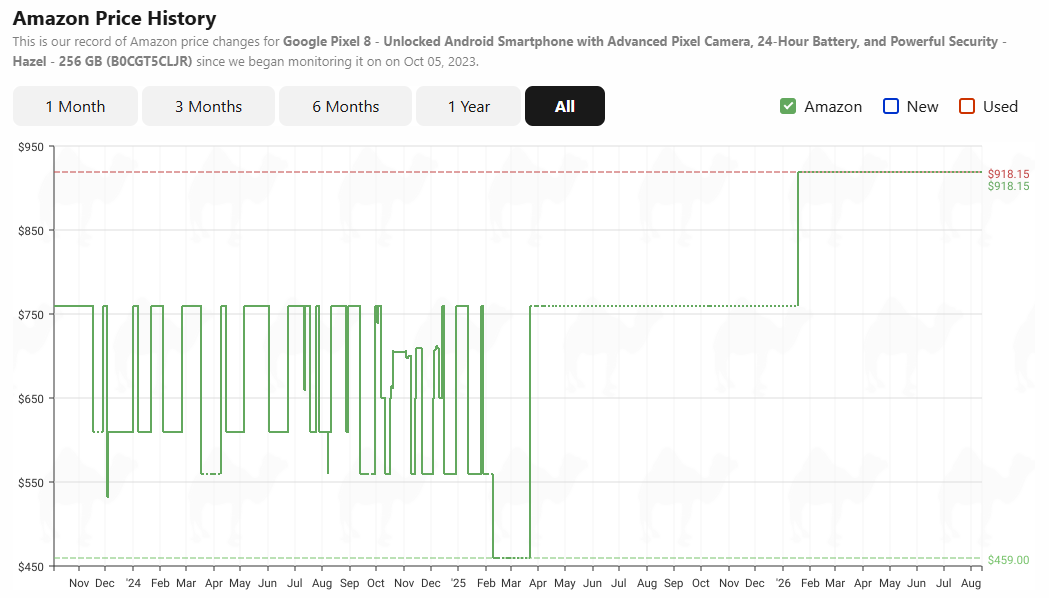Click the product name Google Pixel 8 text
Screen dimensions: 1049x598
pos(327,41)
